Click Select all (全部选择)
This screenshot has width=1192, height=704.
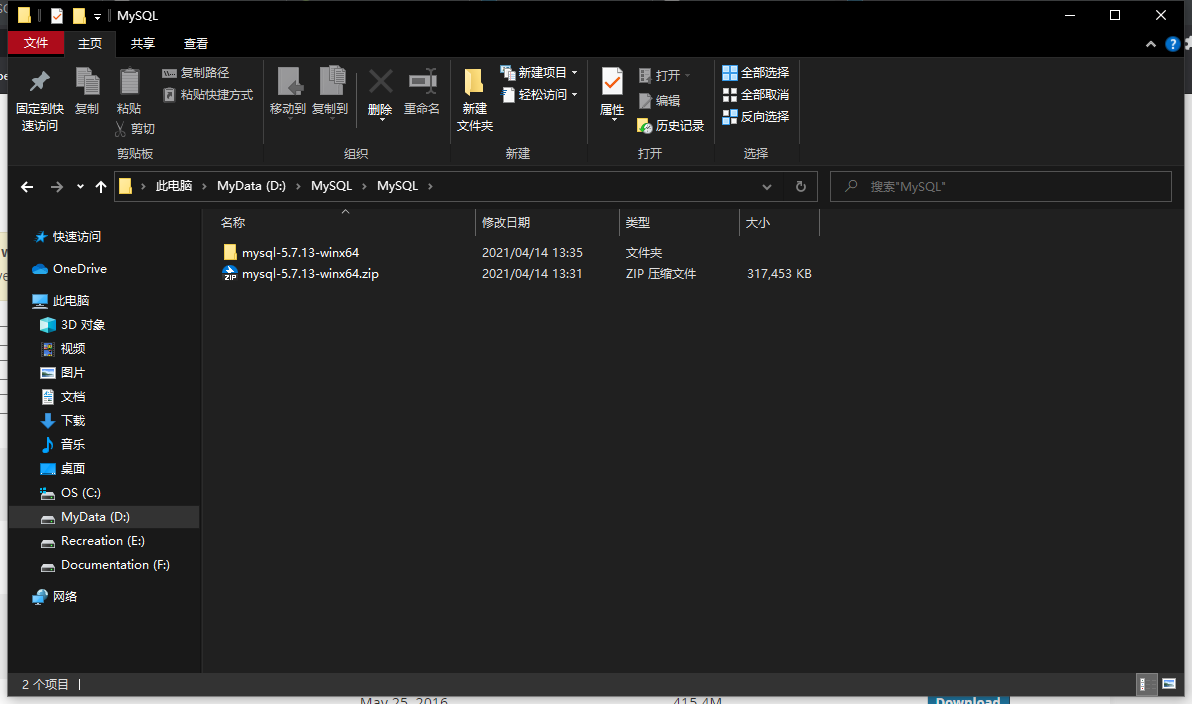(x=756, y=72)
